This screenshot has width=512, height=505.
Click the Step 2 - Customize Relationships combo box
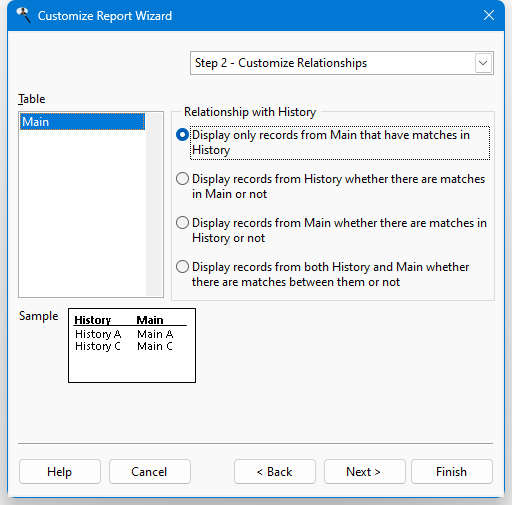tap(342, 63)
